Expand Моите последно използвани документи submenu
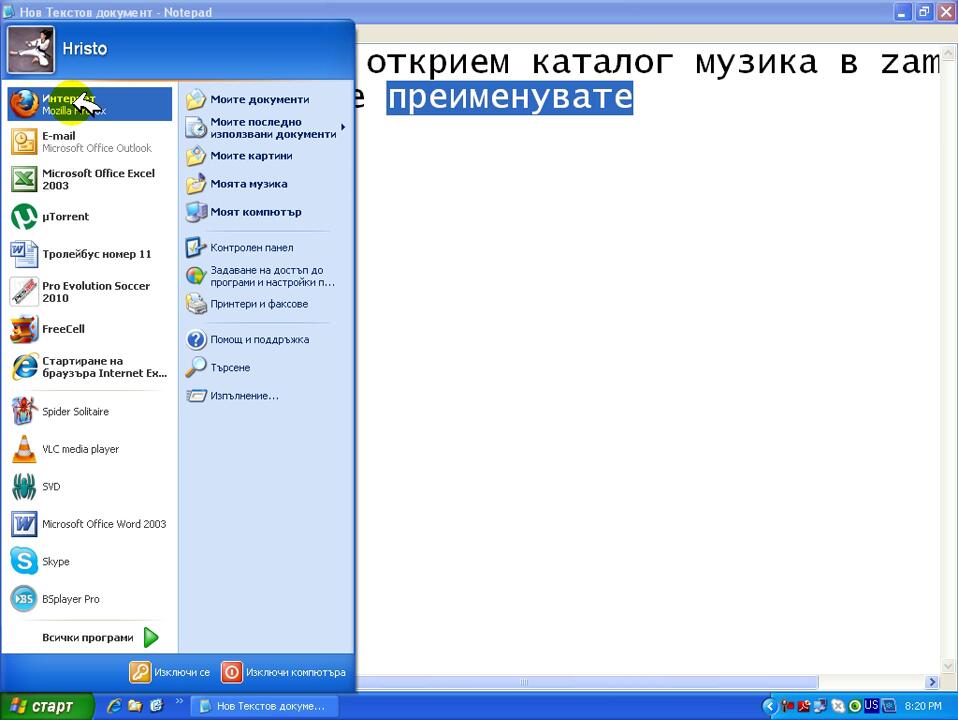The width and height of the screenshot is (958, 720). click(x=272, y=128)
